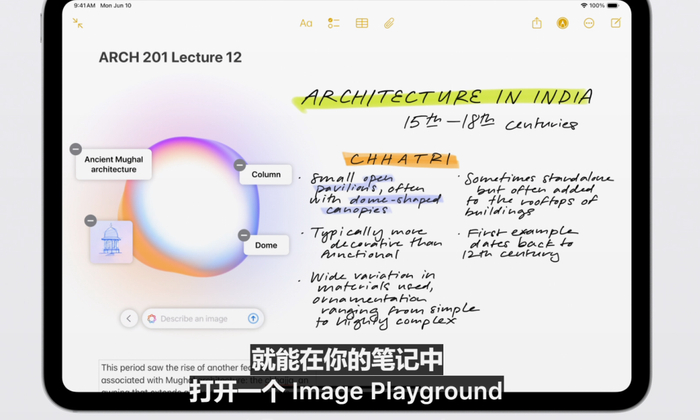This screenshot has height=420, width=700.
Task: Focus the Describe an image field
Action: coord(203,319)
